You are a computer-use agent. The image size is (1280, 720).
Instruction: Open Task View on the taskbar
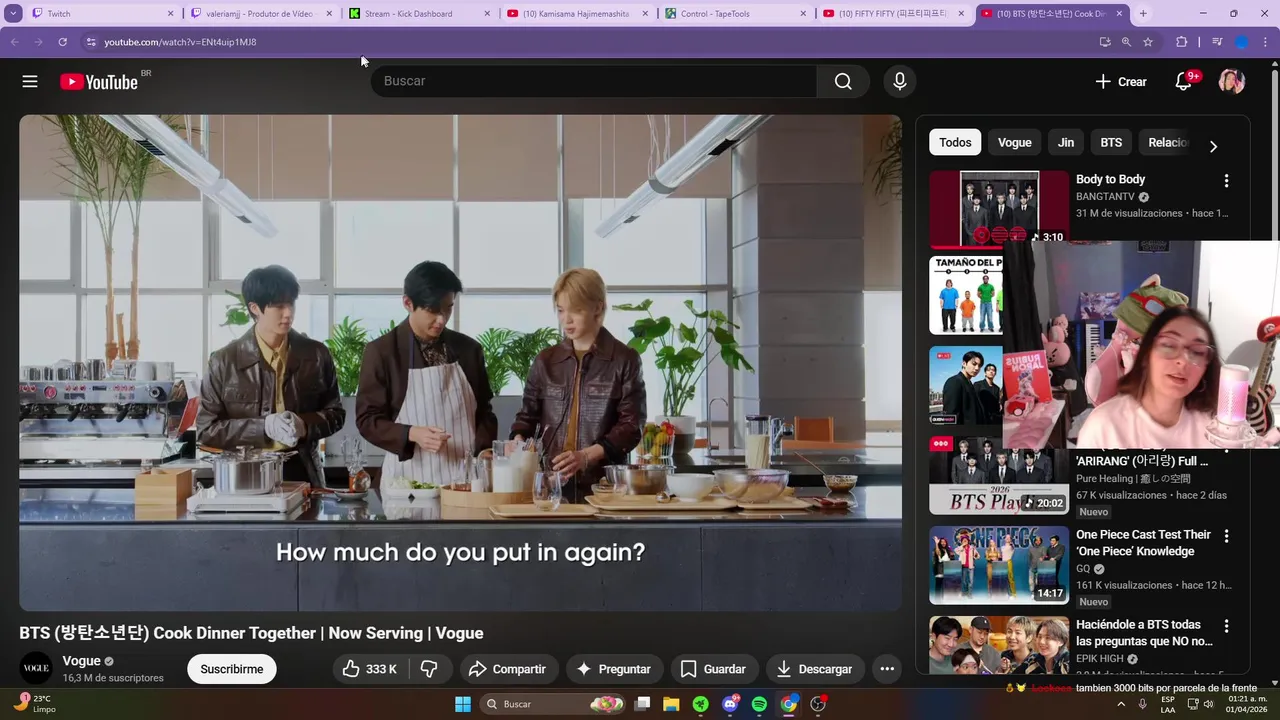643,704
